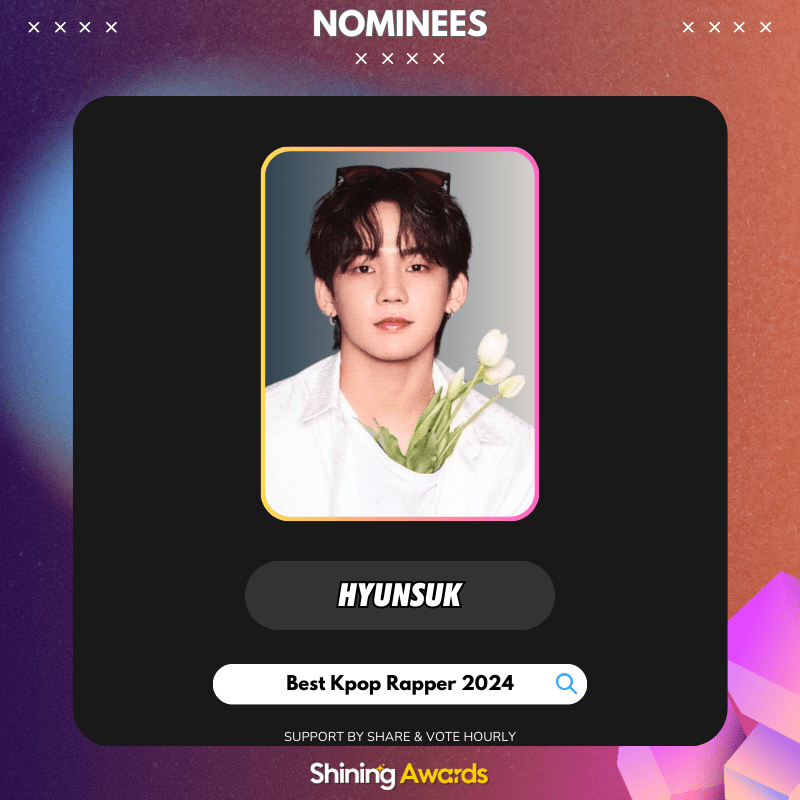Click the third X mark in top-right row
This screenshot has width=800, height=800.
click(x=739, y=27)
